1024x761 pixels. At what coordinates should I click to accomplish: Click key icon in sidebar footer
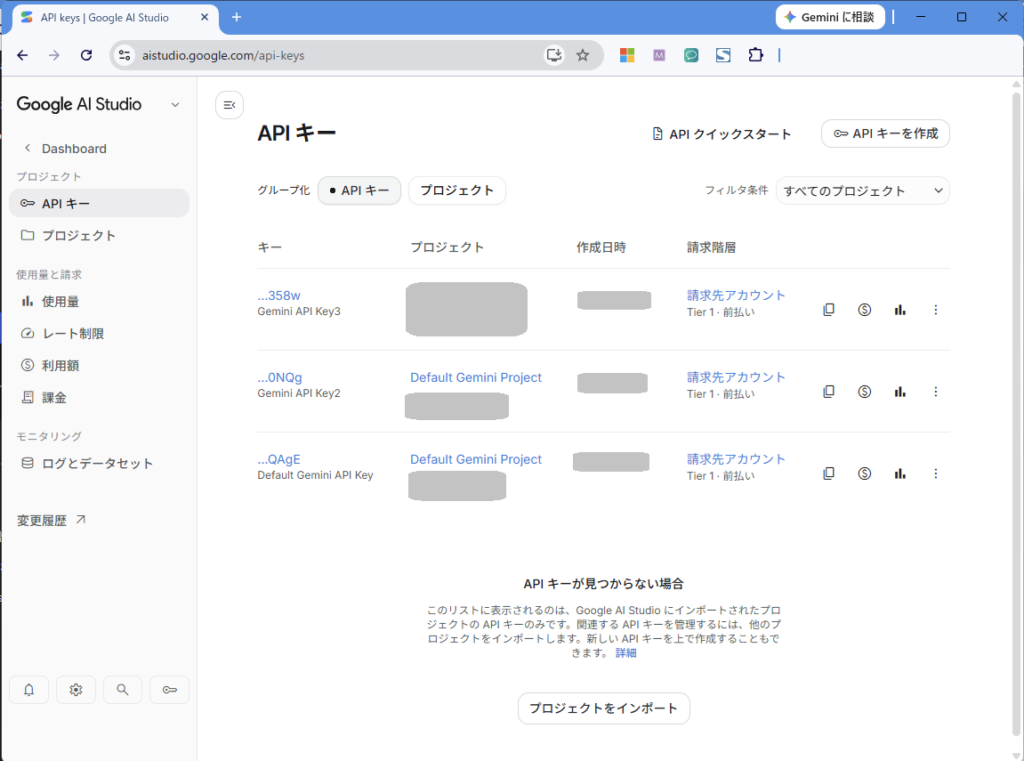[x=169, y=690]
